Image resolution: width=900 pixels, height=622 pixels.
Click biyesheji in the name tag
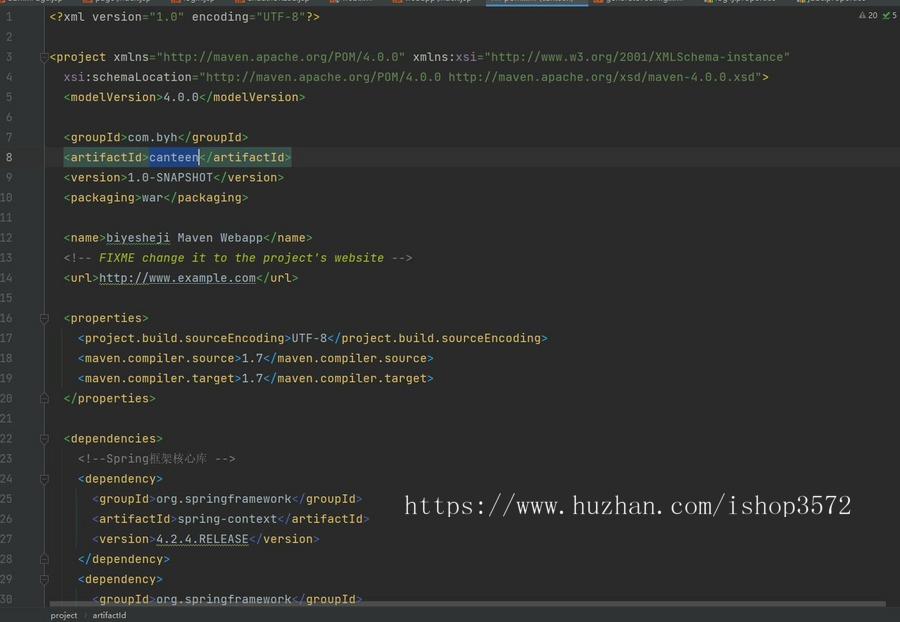tap(138, 238)
